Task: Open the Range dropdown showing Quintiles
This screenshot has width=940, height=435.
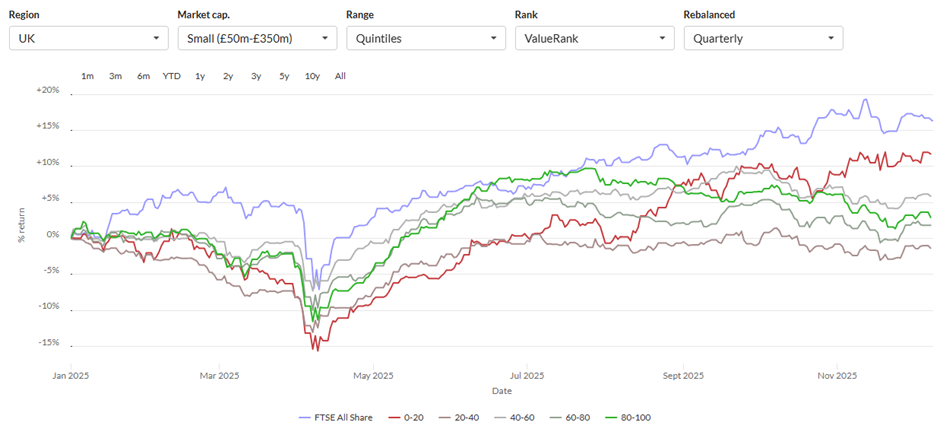Action: click(426, 38)
